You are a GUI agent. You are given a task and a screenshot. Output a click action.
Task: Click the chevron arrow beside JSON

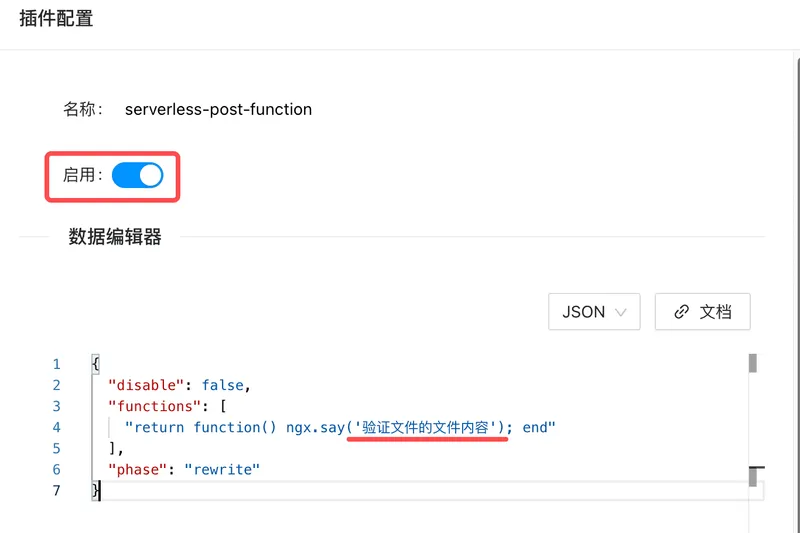pyautogui.click(x=621, y=313)
